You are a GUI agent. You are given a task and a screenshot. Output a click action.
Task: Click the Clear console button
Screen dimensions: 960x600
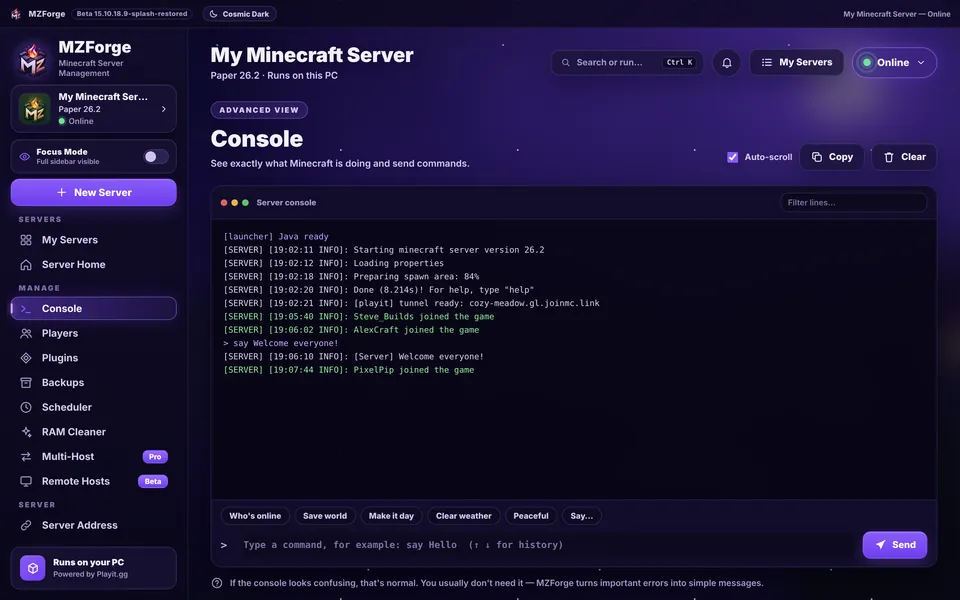(904, 157)
